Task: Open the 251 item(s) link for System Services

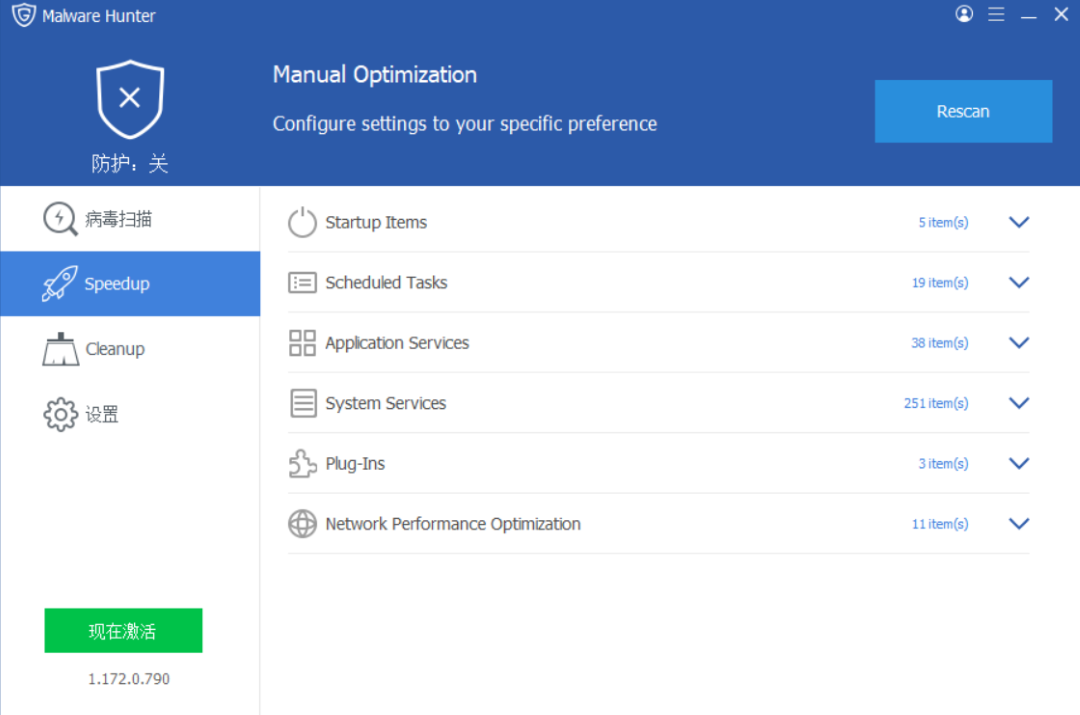Action: 936,403
